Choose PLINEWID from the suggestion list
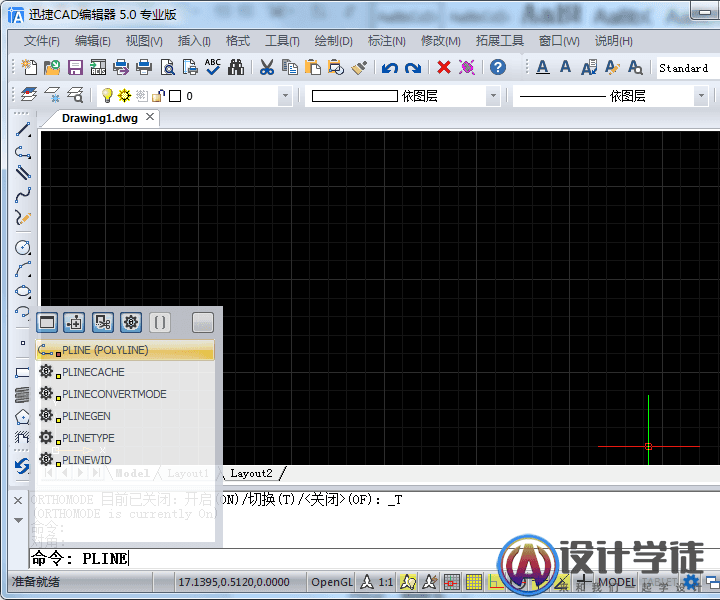This screenshot has height=600, width=720. pyautogui.click(x=125, y=460)
